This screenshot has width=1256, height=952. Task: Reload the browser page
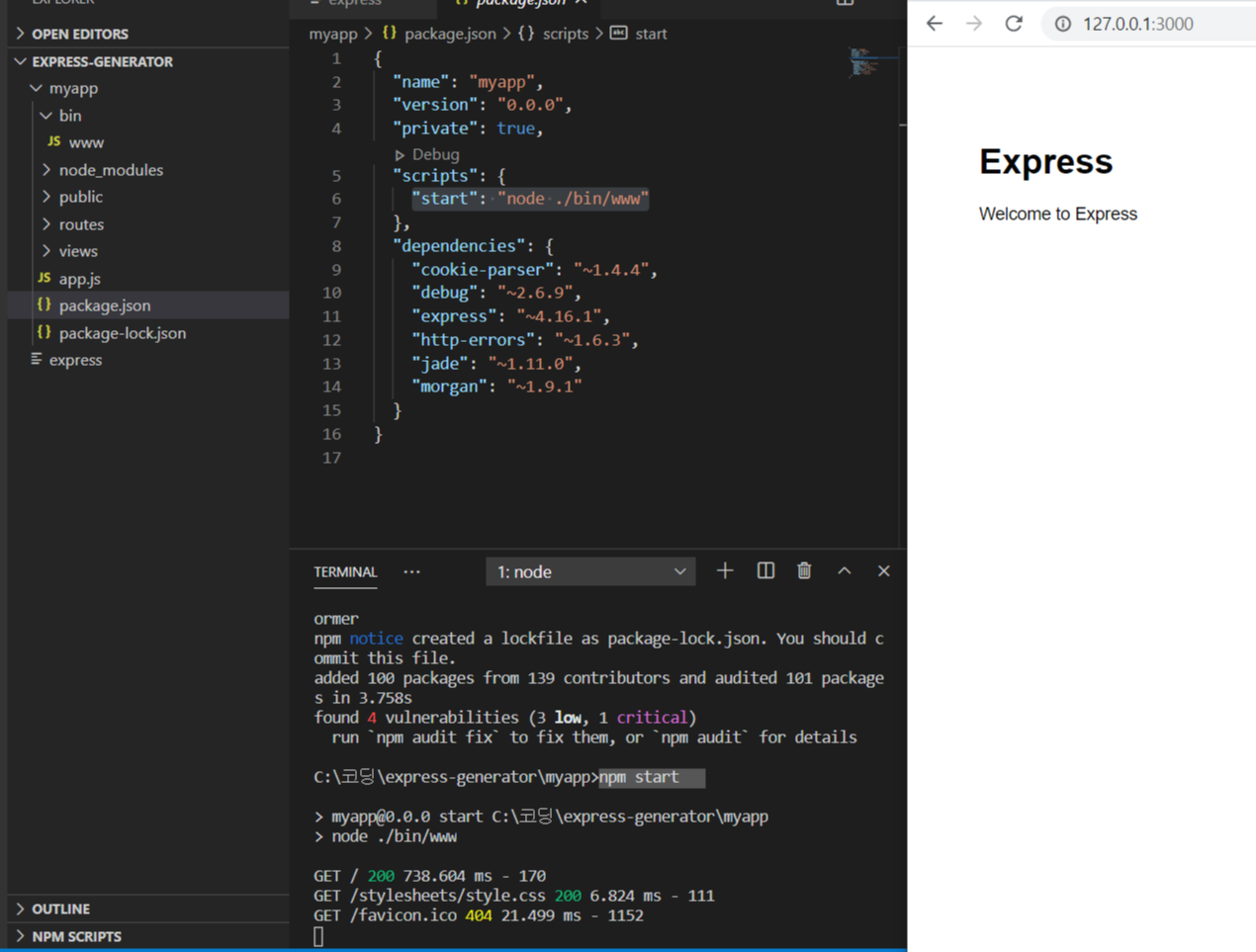[1014, 24]
